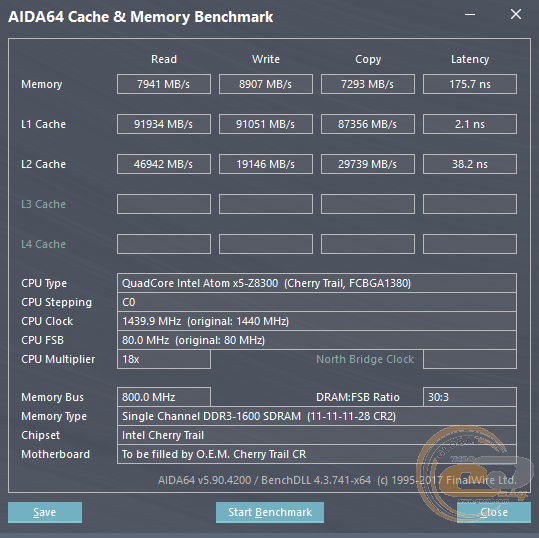
Task: Click the Write column header
Action: [x=266, y=59]
